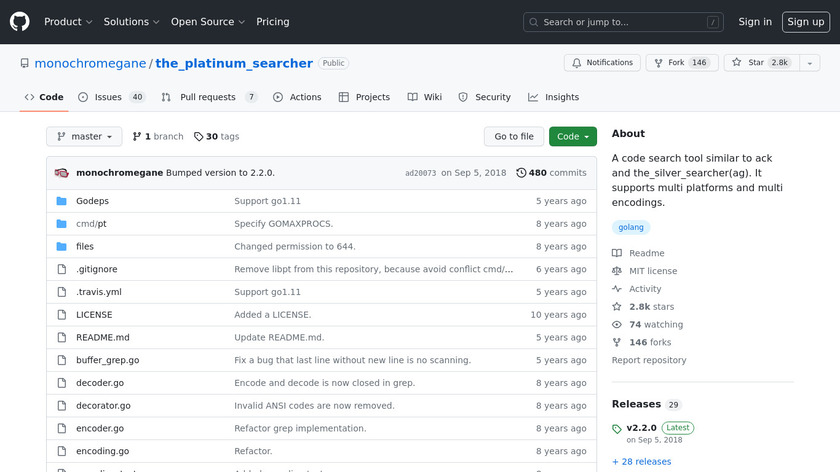Switch to the Issues tab

click(111, 97)
